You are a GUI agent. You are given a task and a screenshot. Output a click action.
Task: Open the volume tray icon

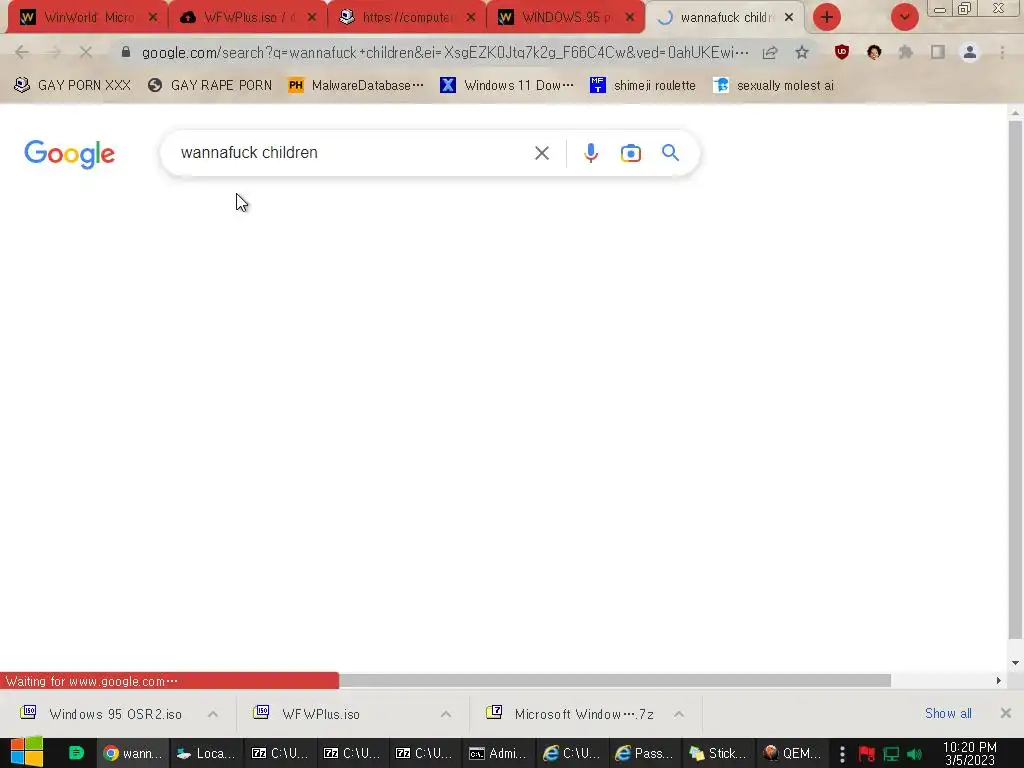(914, 754)
